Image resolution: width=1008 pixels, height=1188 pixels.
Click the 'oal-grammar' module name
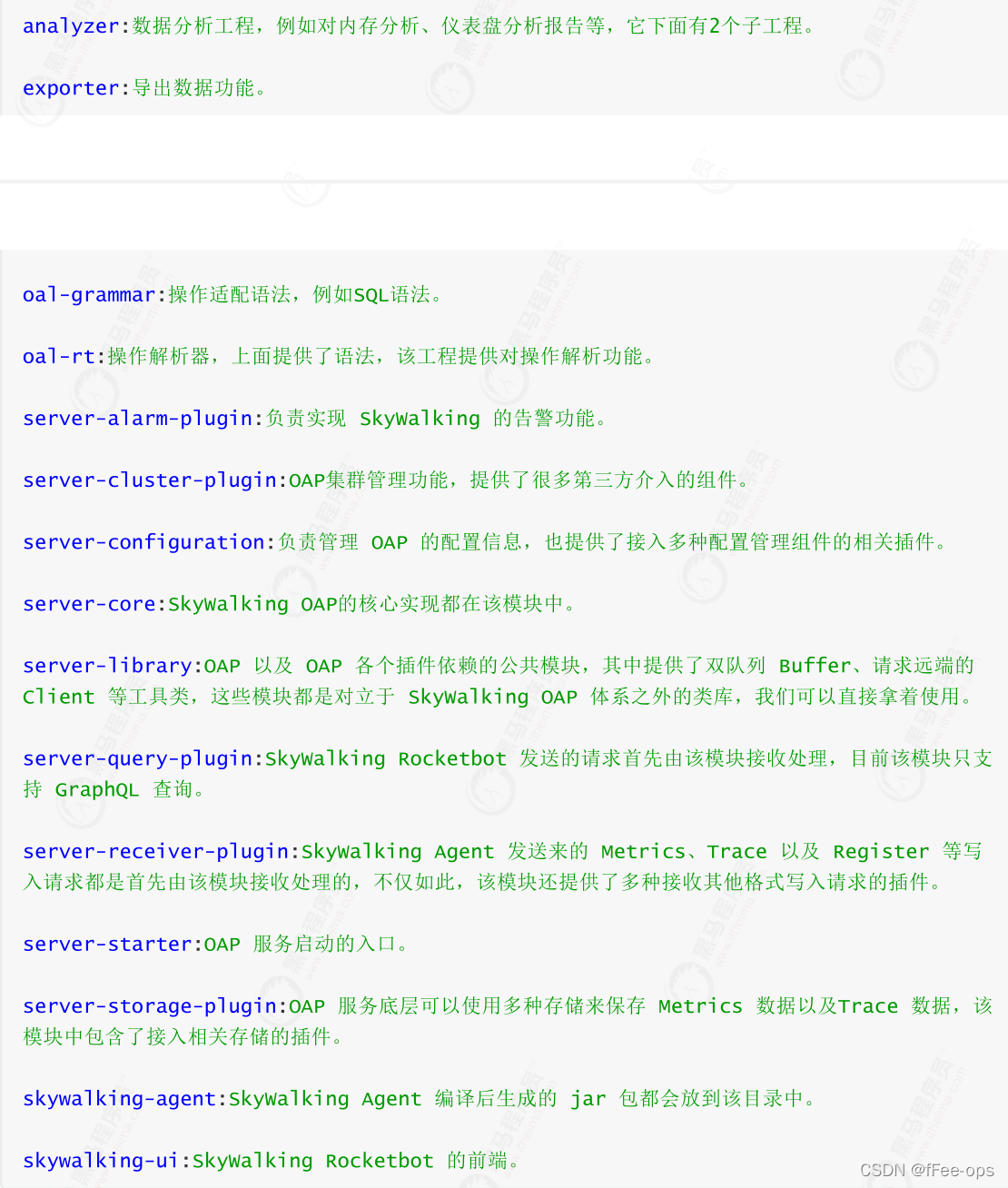(x=89, y=295)
